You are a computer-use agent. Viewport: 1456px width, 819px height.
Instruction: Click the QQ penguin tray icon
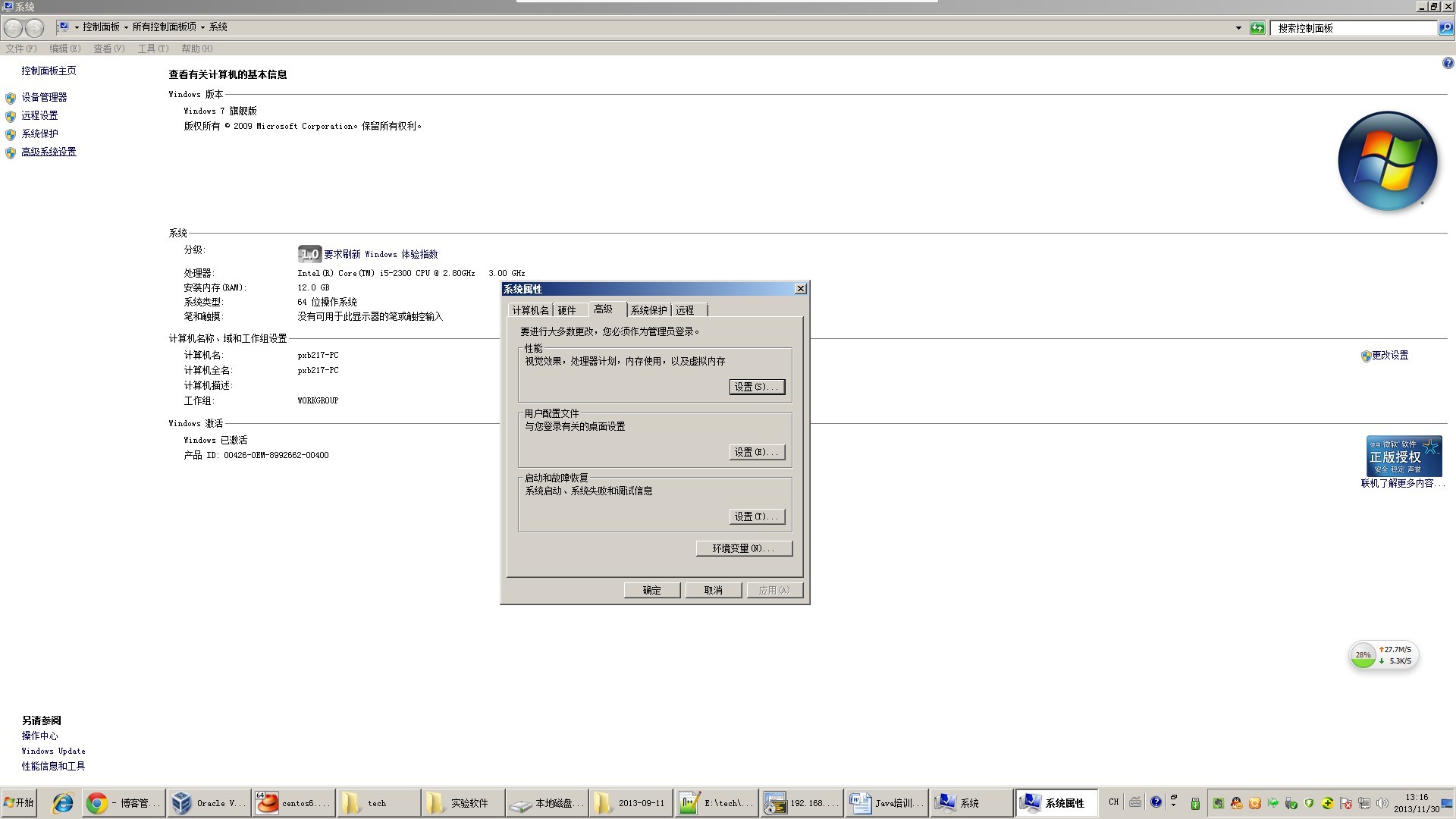1237,803
